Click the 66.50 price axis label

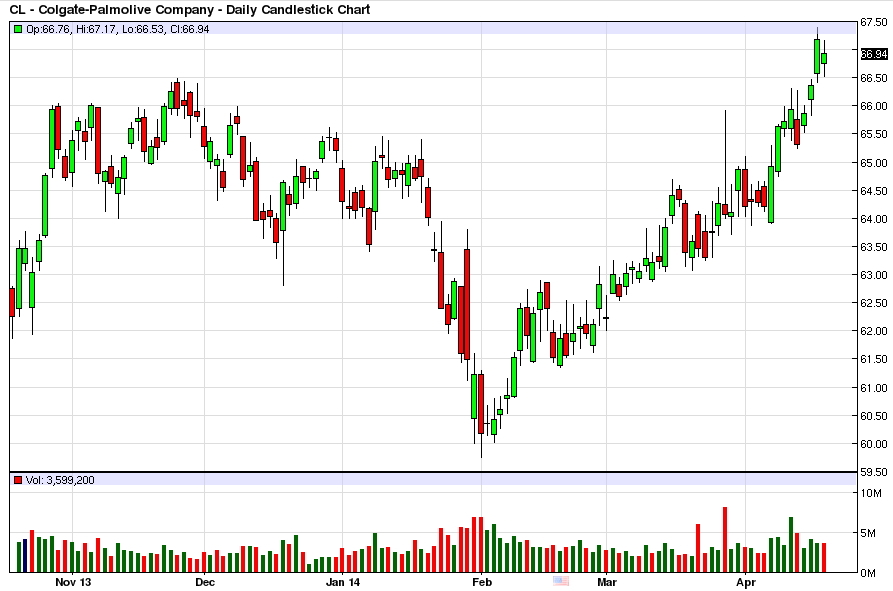pos(874,78)
